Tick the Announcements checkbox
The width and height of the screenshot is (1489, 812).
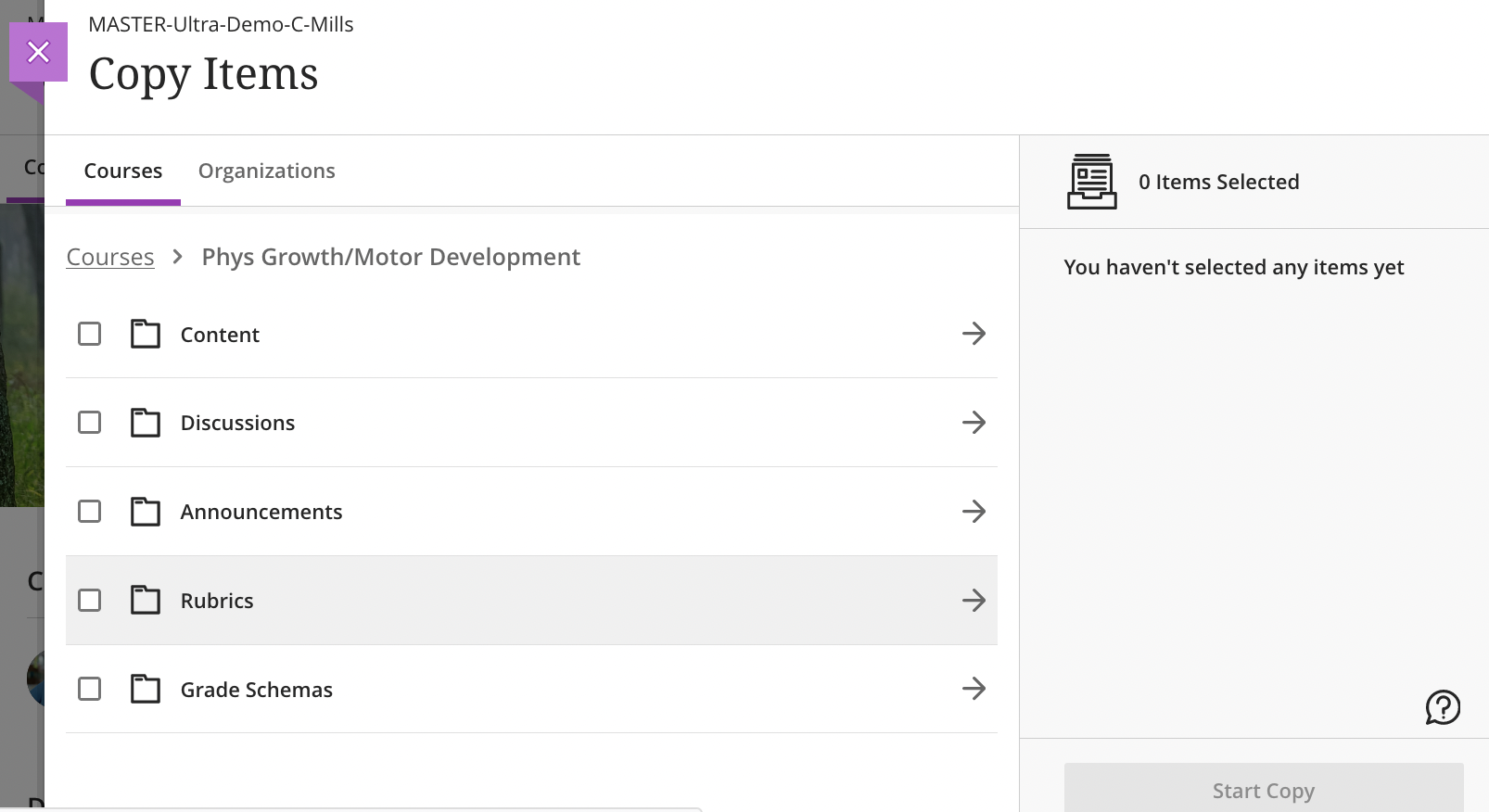click(x=90, y=512)
